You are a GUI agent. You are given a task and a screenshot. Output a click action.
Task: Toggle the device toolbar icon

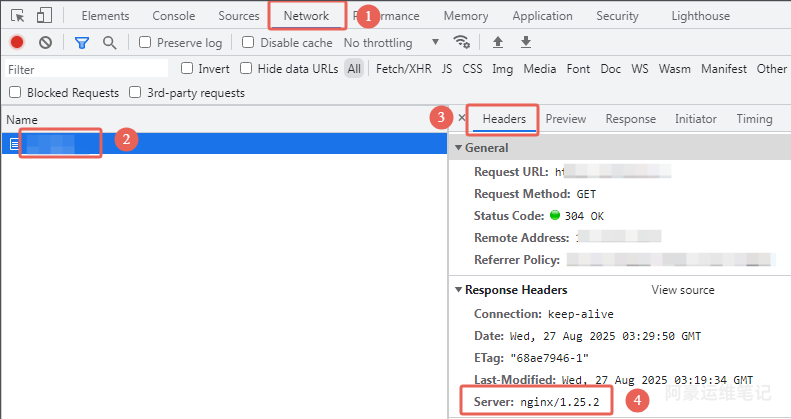[x=45, y=16]
